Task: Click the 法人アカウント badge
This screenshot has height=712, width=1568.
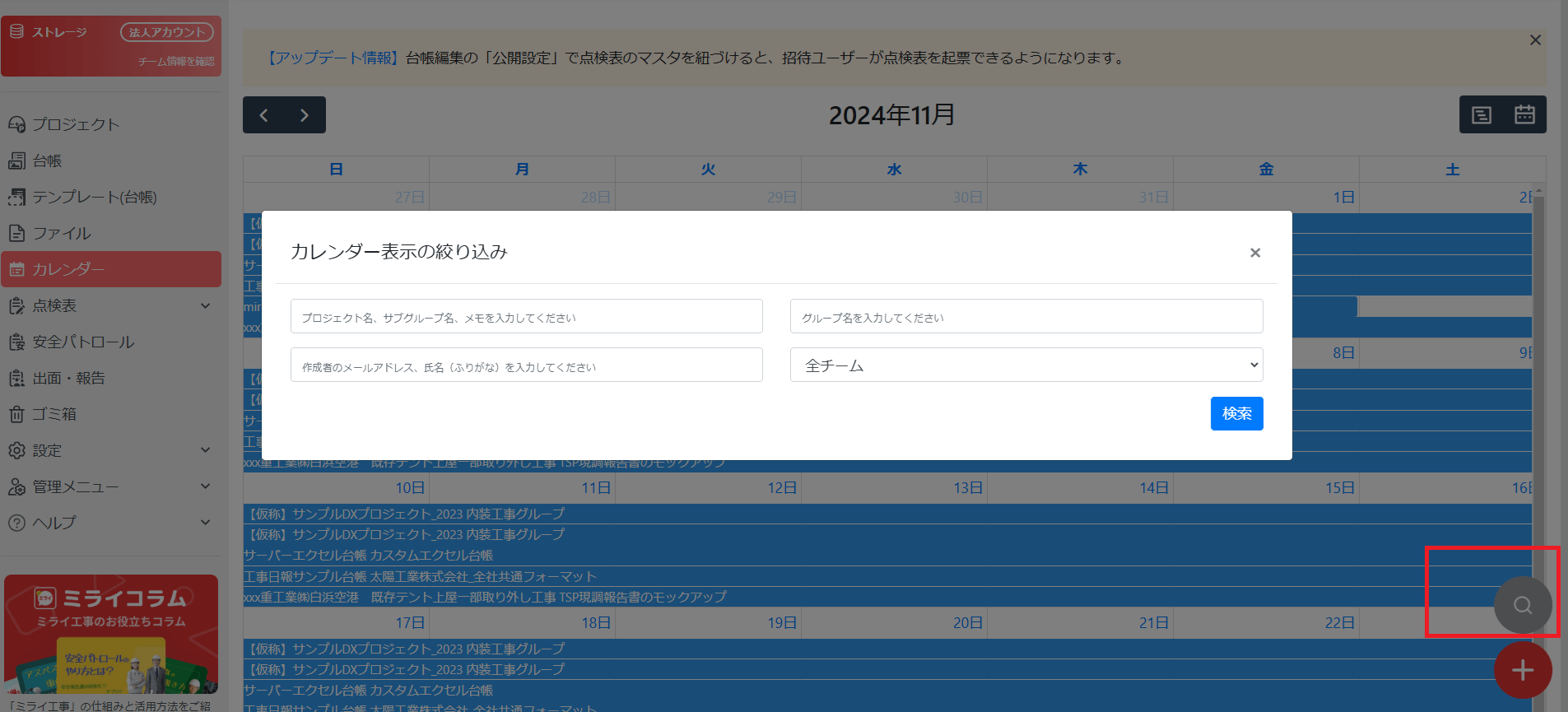Action: coord(166,32)
